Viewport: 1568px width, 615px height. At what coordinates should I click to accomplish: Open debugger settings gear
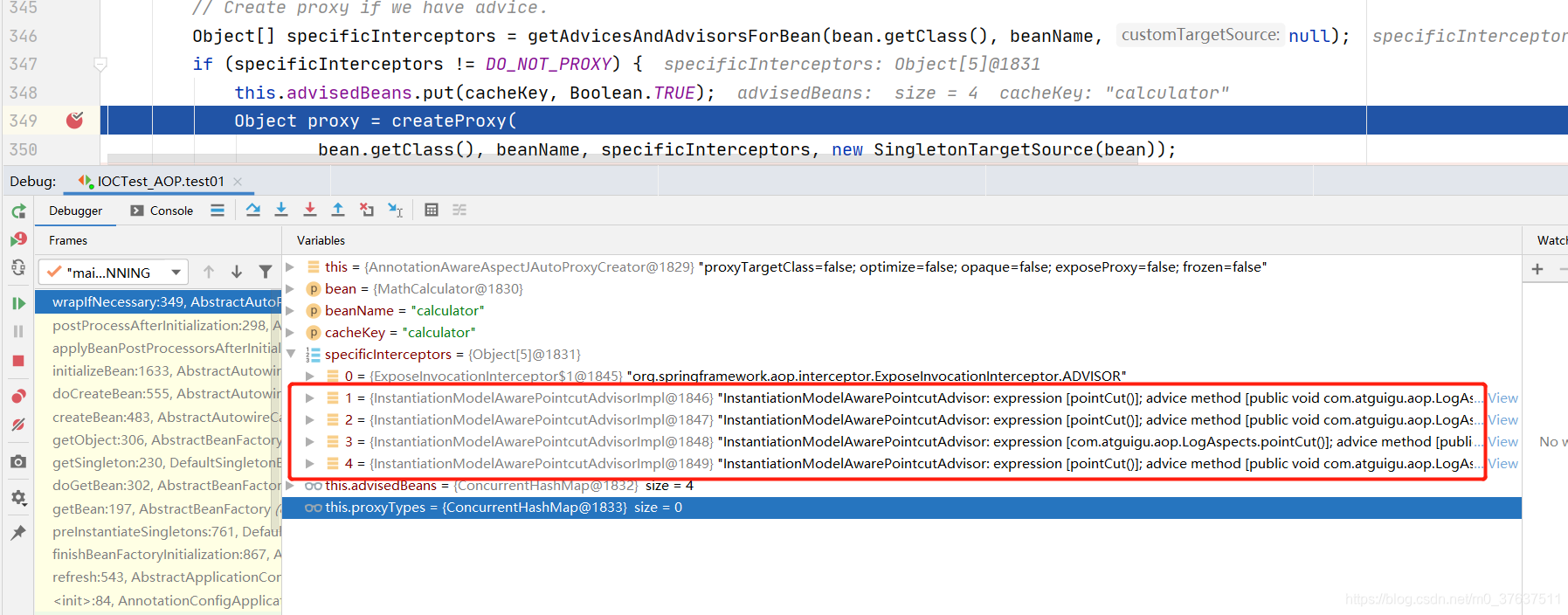click(18, 498)
